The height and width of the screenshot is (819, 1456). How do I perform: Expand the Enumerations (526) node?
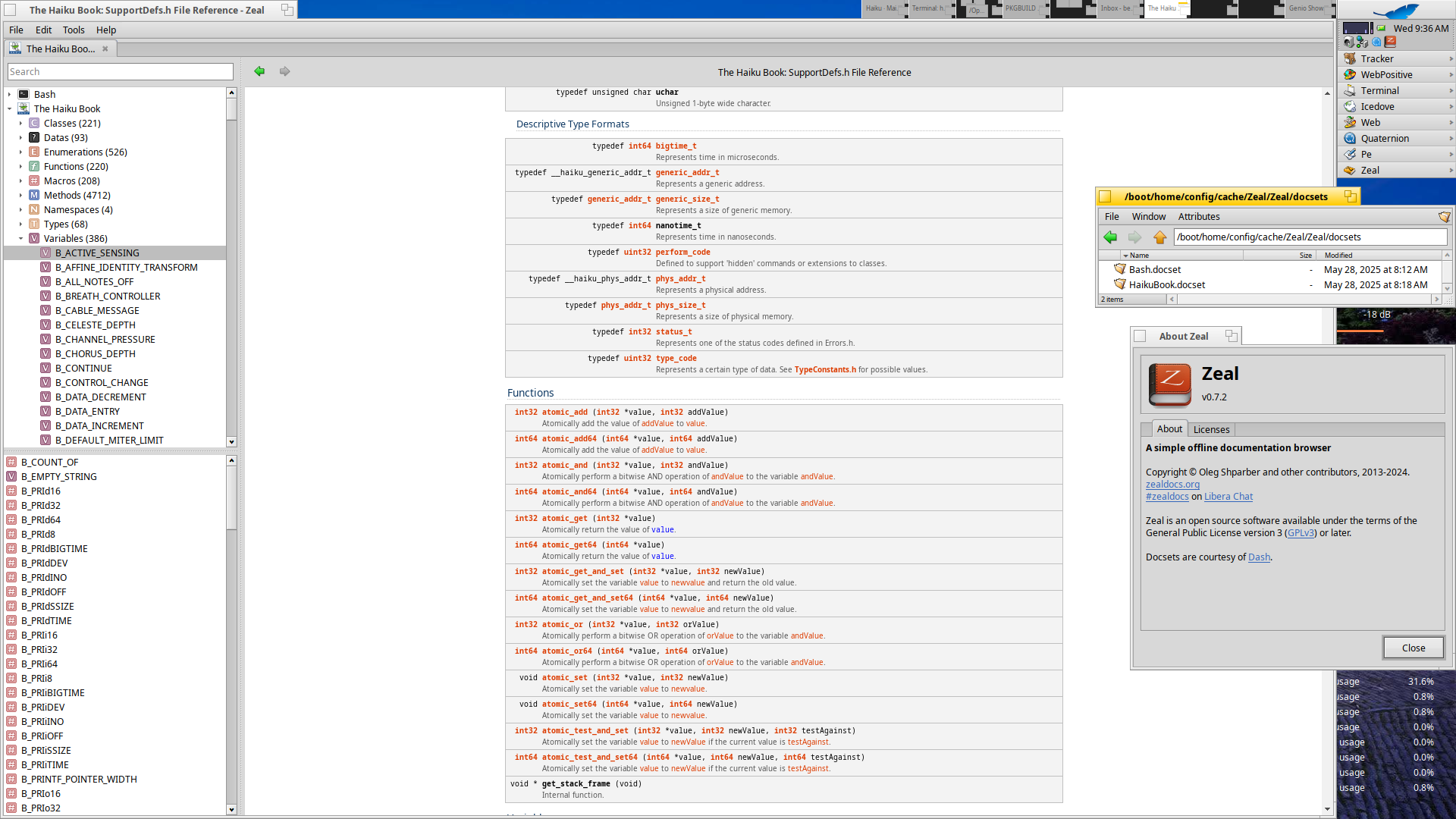pos(20,152)
